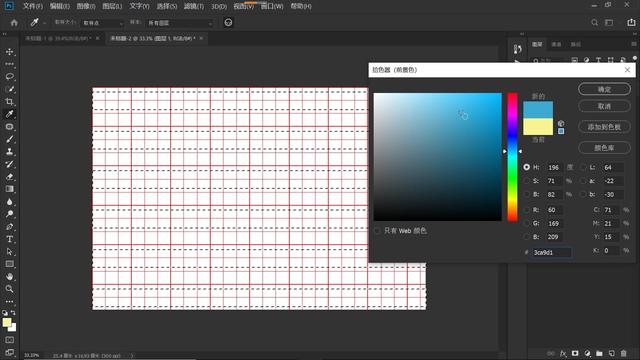This screenshot has width=640, height=360.
Task: Select the G green radio button
Action: [527, 223]
